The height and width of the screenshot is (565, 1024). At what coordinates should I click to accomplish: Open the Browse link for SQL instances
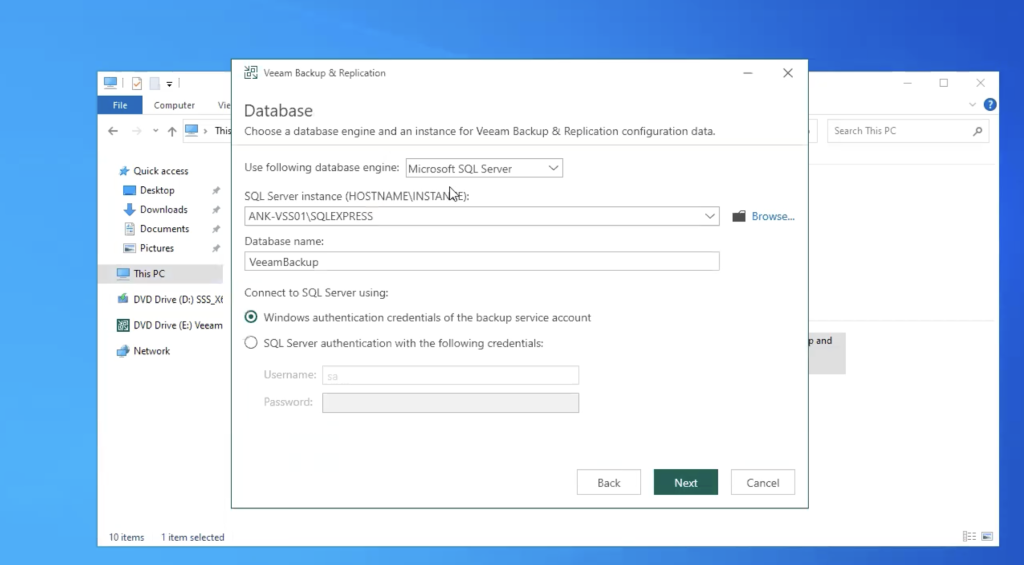tap(773, 216)
